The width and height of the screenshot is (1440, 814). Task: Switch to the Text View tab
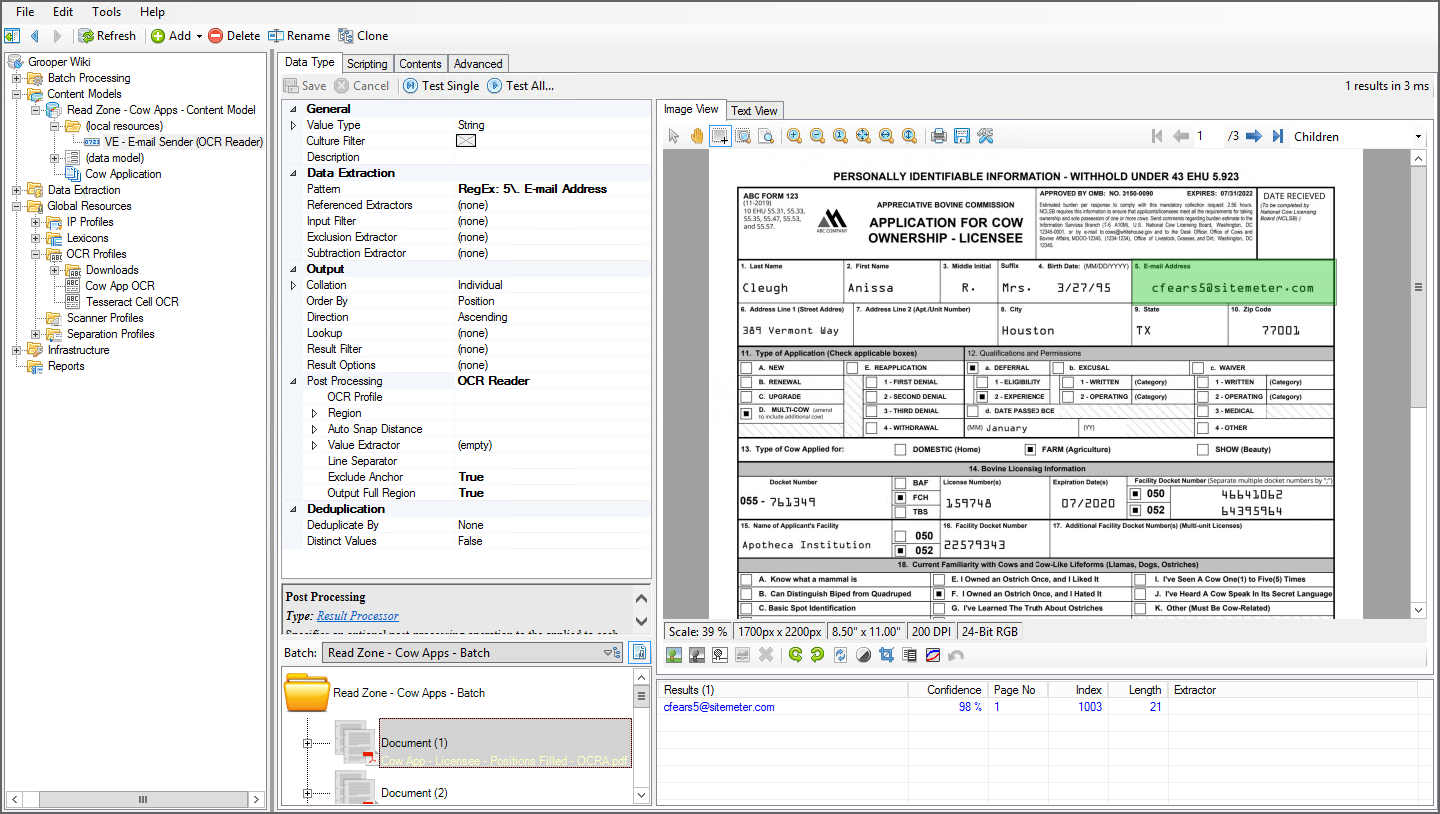(x=754, y=111)
